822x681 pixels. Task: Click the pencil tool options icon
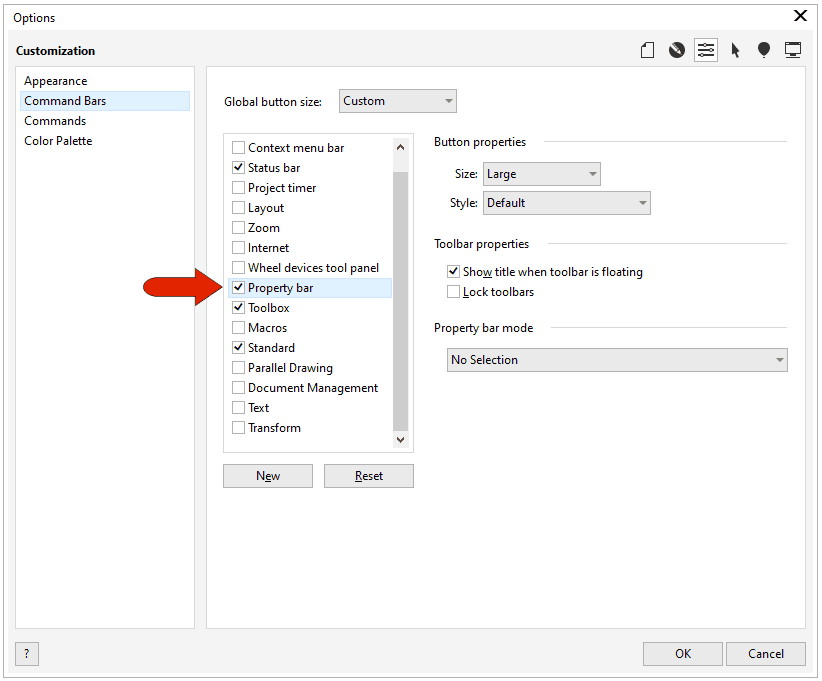coord(676,50)
